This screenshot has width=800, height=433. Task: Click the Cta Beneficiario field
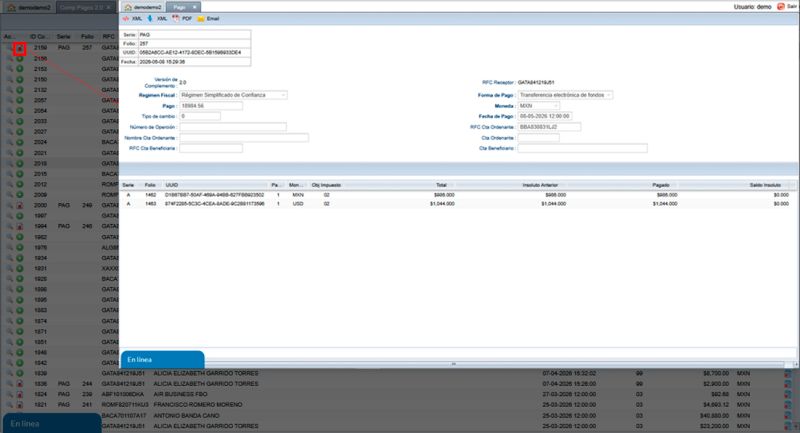[x=583, y=148]
